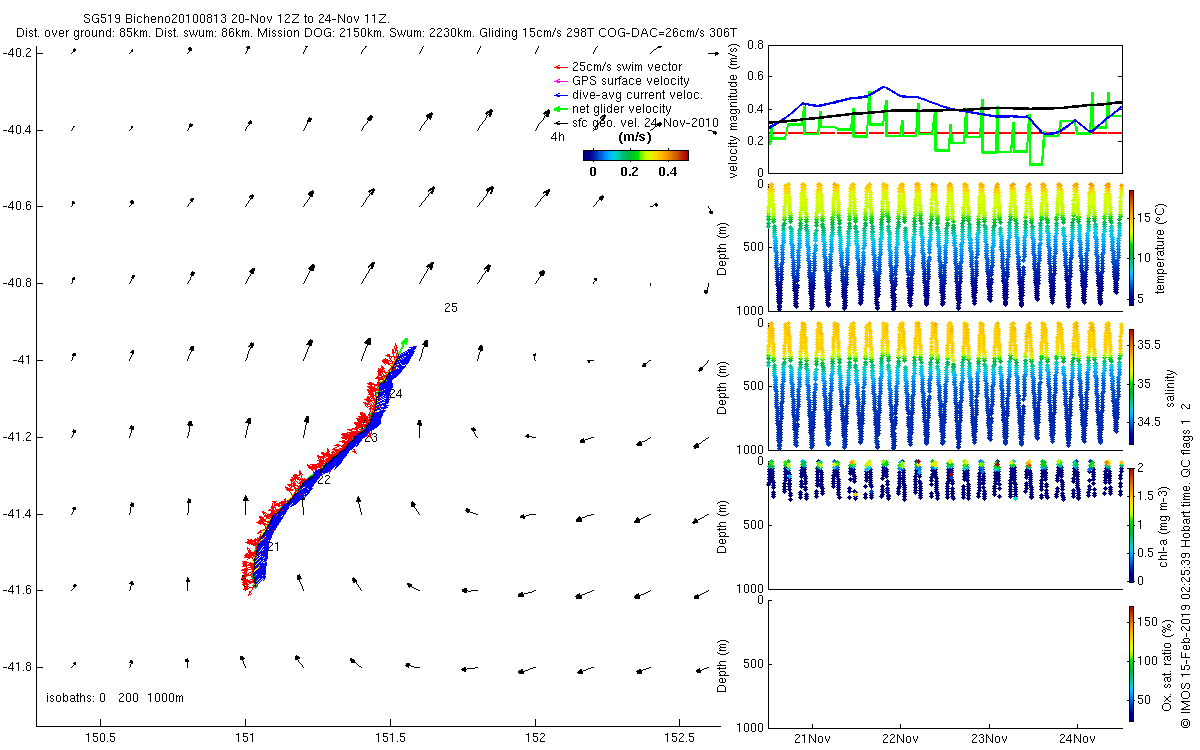The width and height of the screenshot is (1200, 750).
Task: Click '1.5' tick on chl-a color bar
Action: click(x=1144, y=496)
